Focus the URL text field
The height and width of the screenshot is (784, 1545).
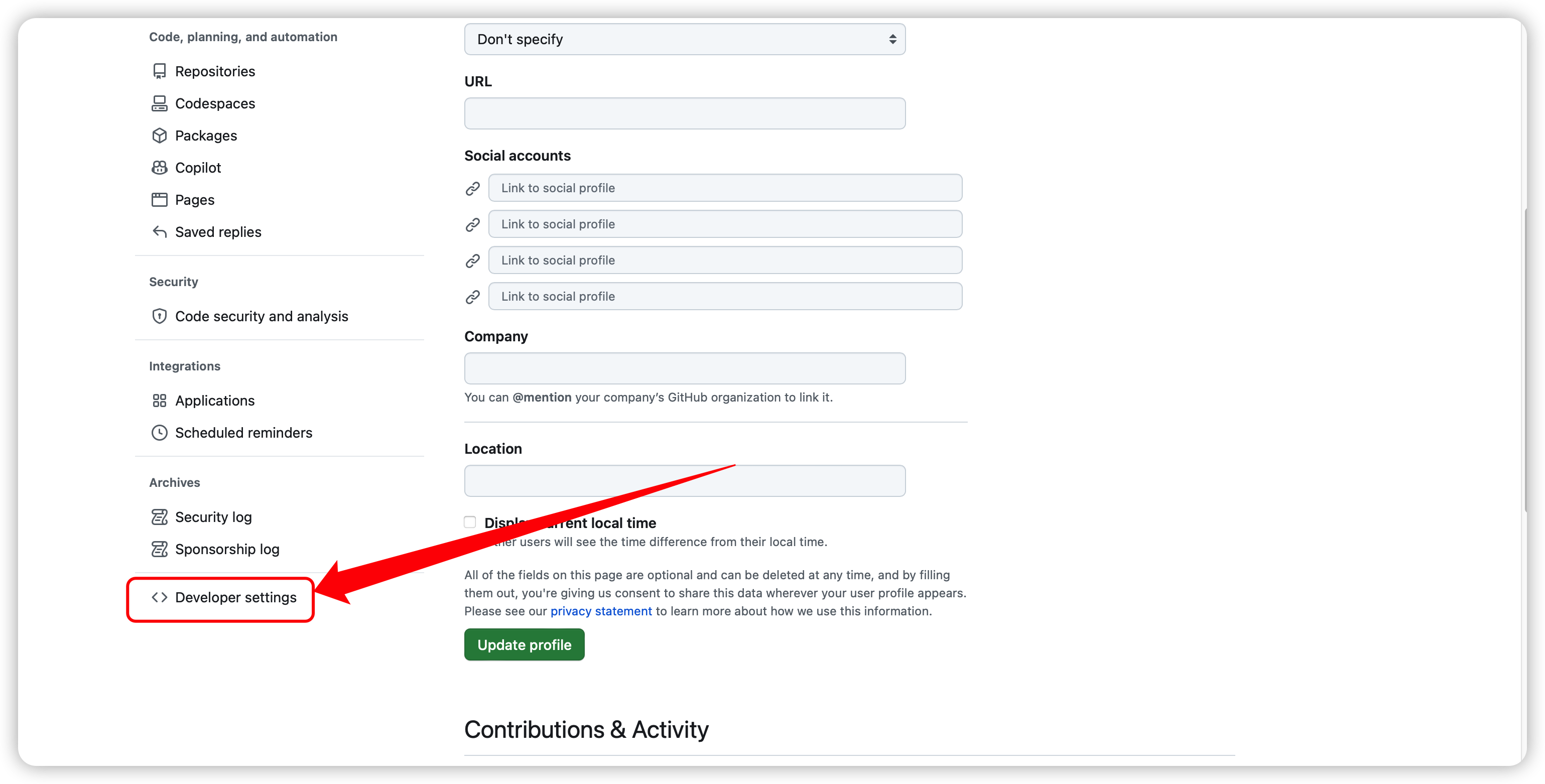click(684, 114)
